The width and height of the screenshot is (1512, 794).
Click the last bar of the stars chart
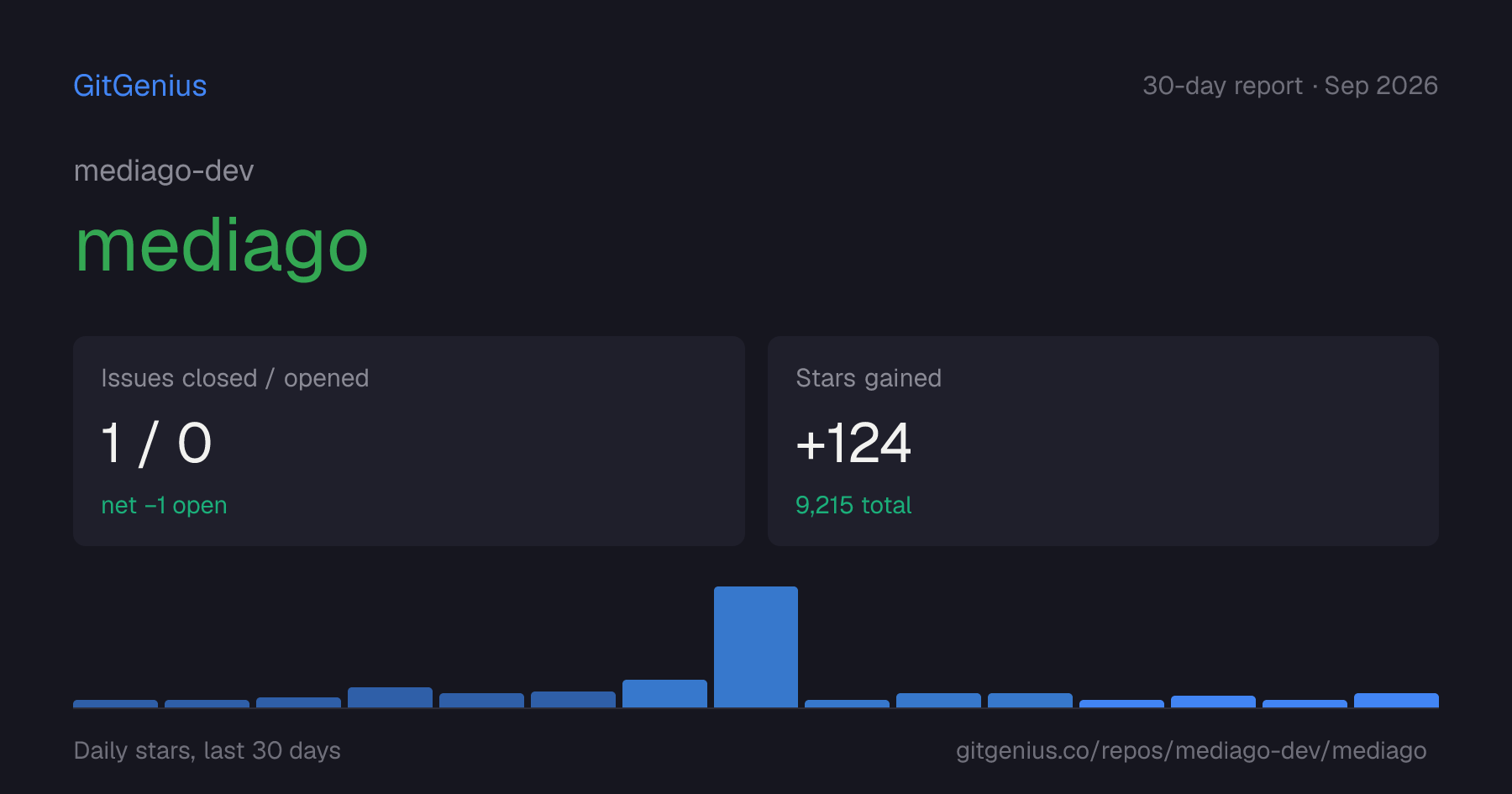(x=1396, y=701)
